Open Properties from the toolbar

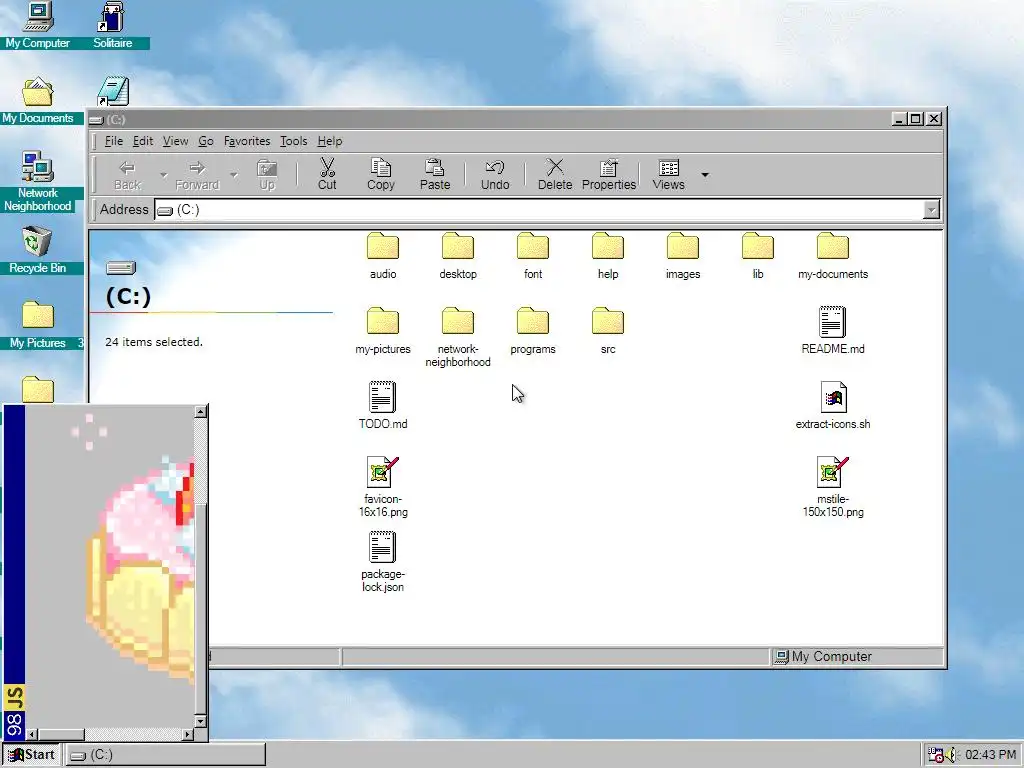click(609, 174)
